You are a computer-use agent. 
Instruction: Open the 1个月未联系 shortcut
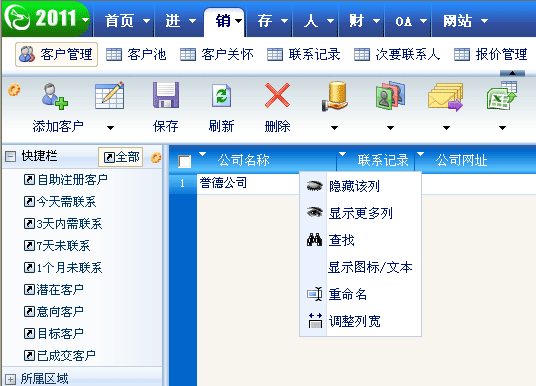[x=63, y=267]
